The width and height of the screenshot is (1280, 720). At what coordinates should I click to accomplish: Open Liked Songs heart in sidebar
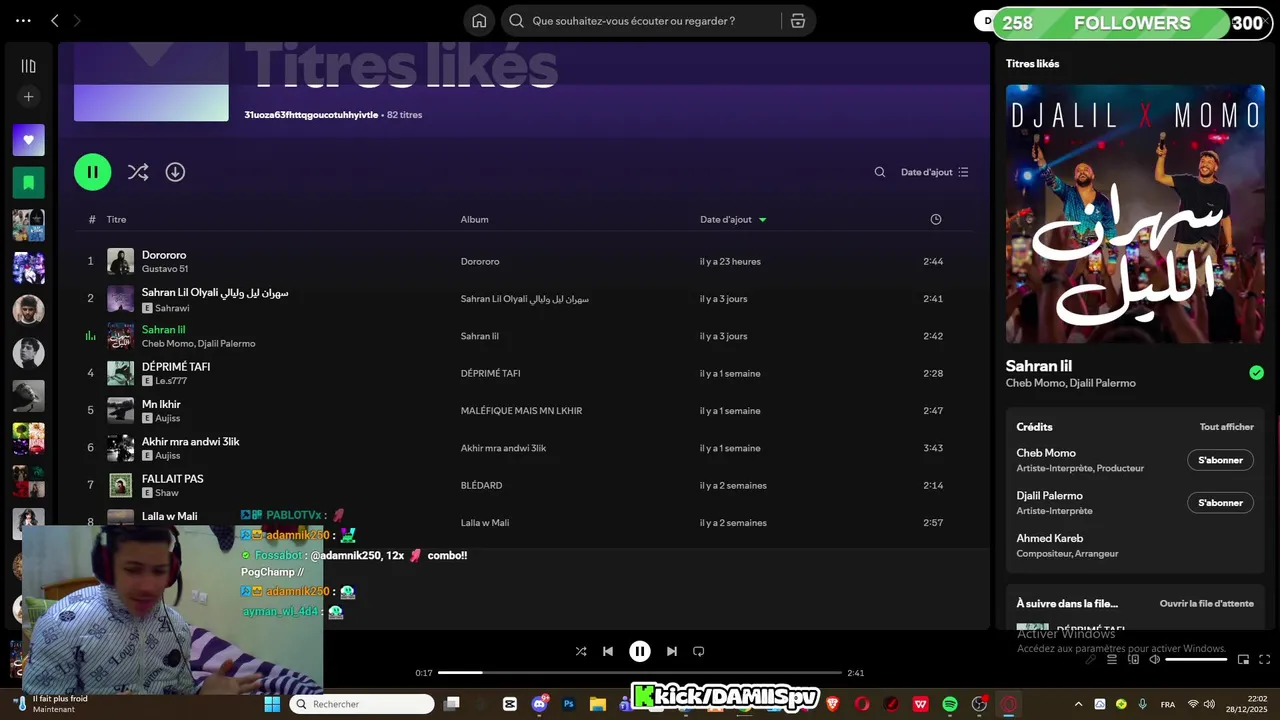(x=28, y=140)
